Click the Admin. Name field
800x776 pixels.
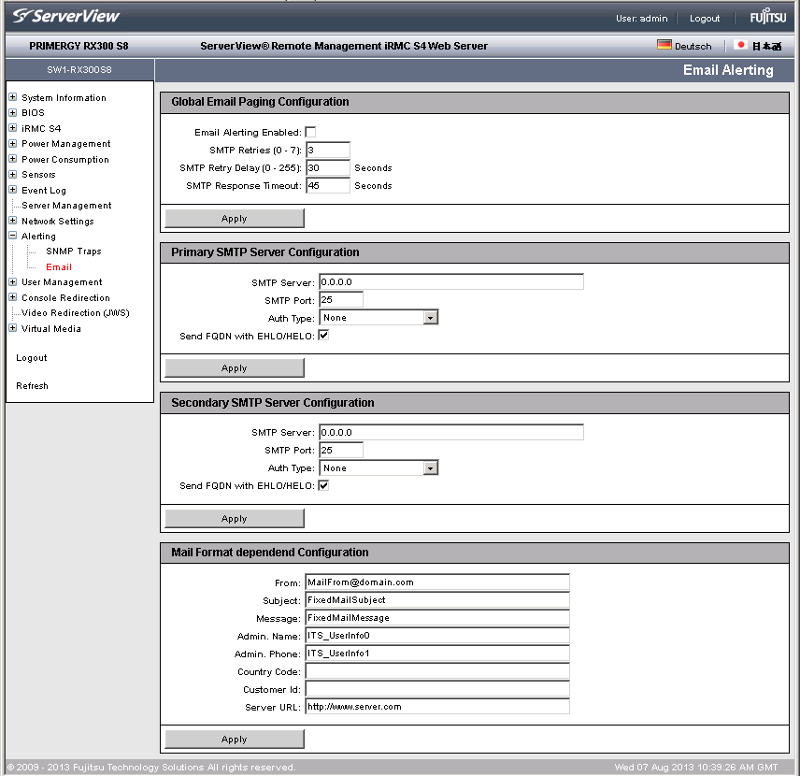pyautogui.click(x=437, y=636)
